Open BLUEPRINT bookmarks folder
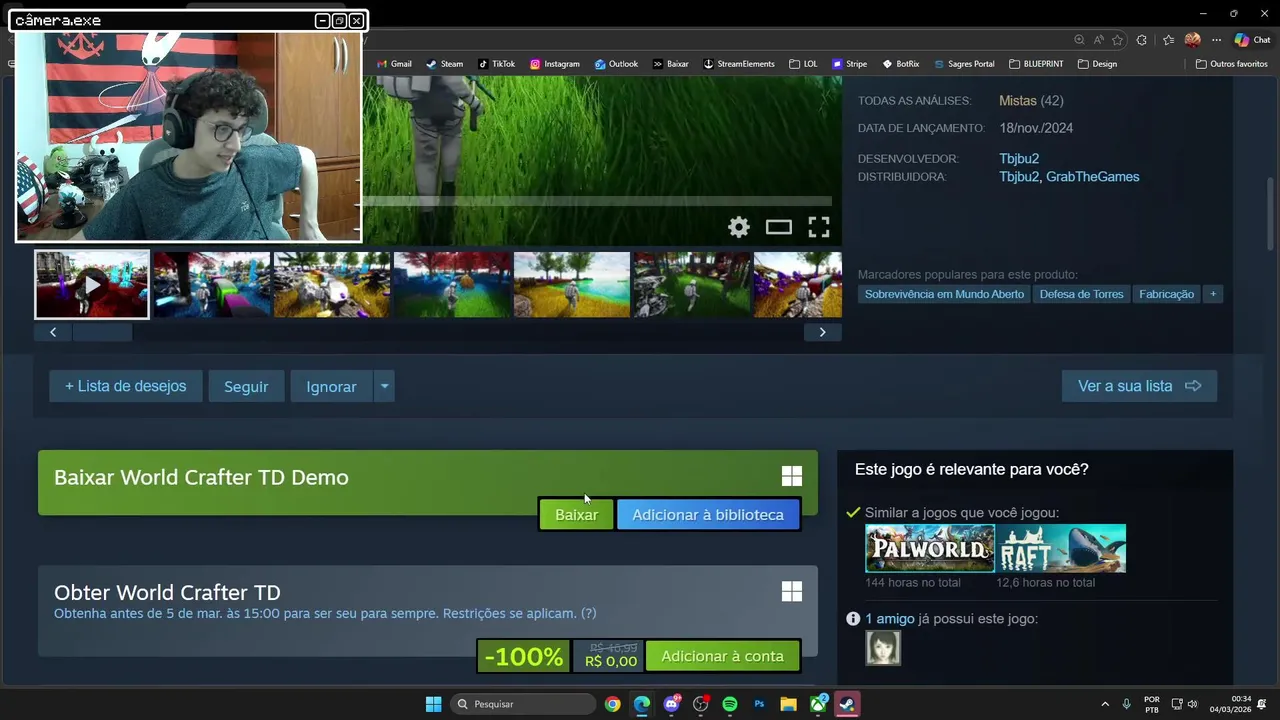 1036,64
